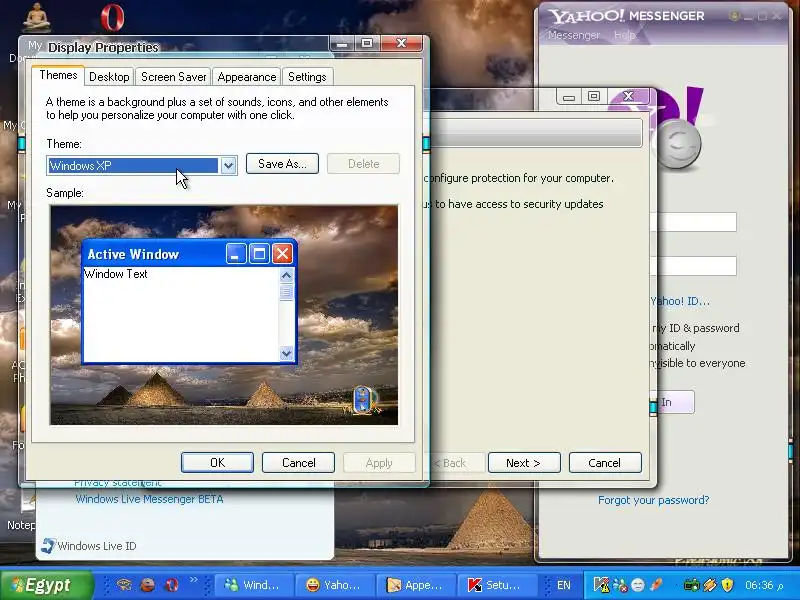Click Yahoo Messenger smiley tray icon
Image resolution: width=800 pixels, height=600 pixels.
coord(638,585)
